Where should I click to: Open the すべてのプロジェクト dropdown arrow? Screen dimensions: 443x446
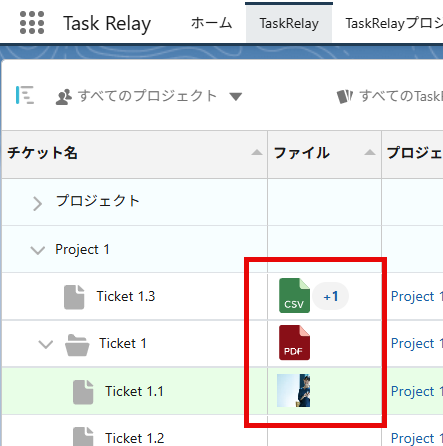click(236, 97)
